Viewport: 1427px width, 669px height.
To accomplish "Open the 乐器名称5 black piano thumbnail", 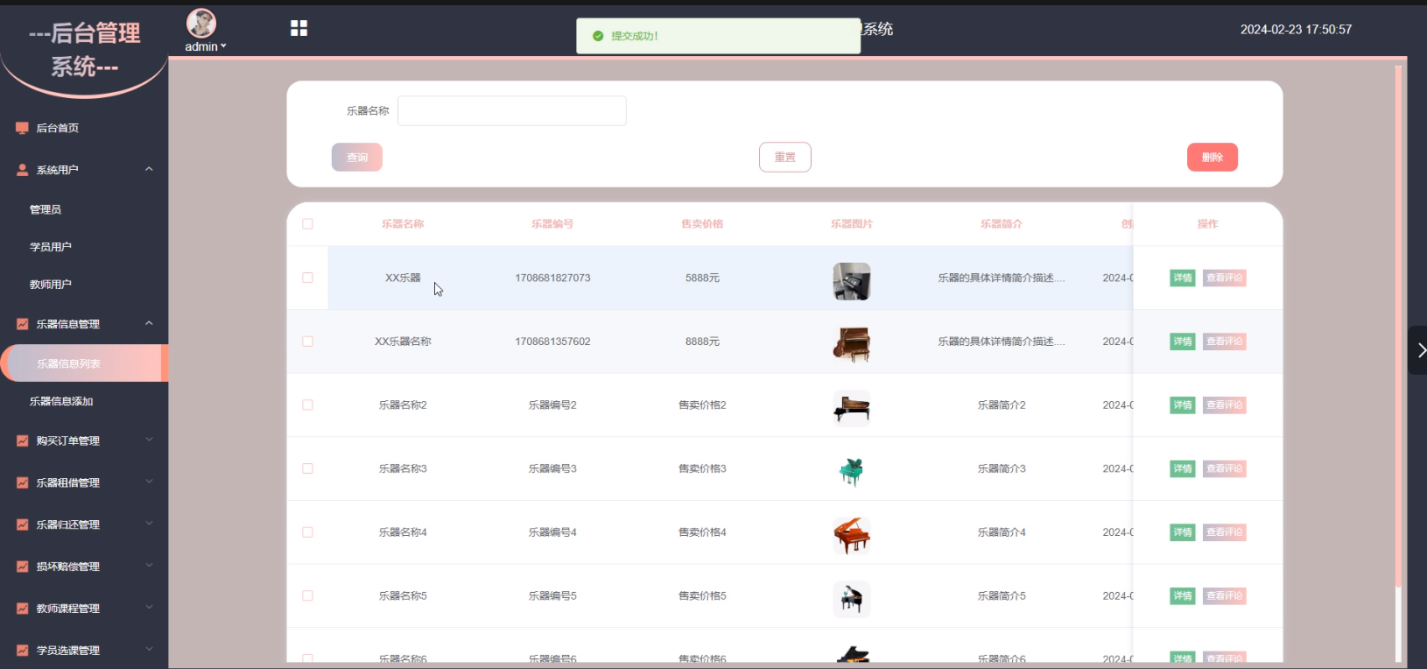I will click(x=851, y=599).
